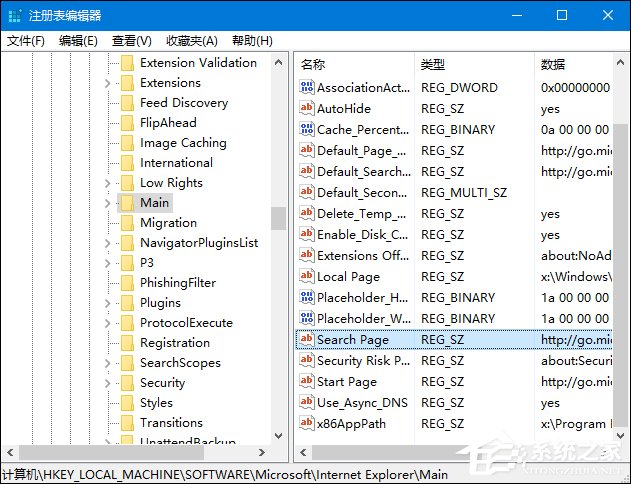Select the Start Page string icon
This screenshot has width=631, height=484.
click(x=307, y=381)
